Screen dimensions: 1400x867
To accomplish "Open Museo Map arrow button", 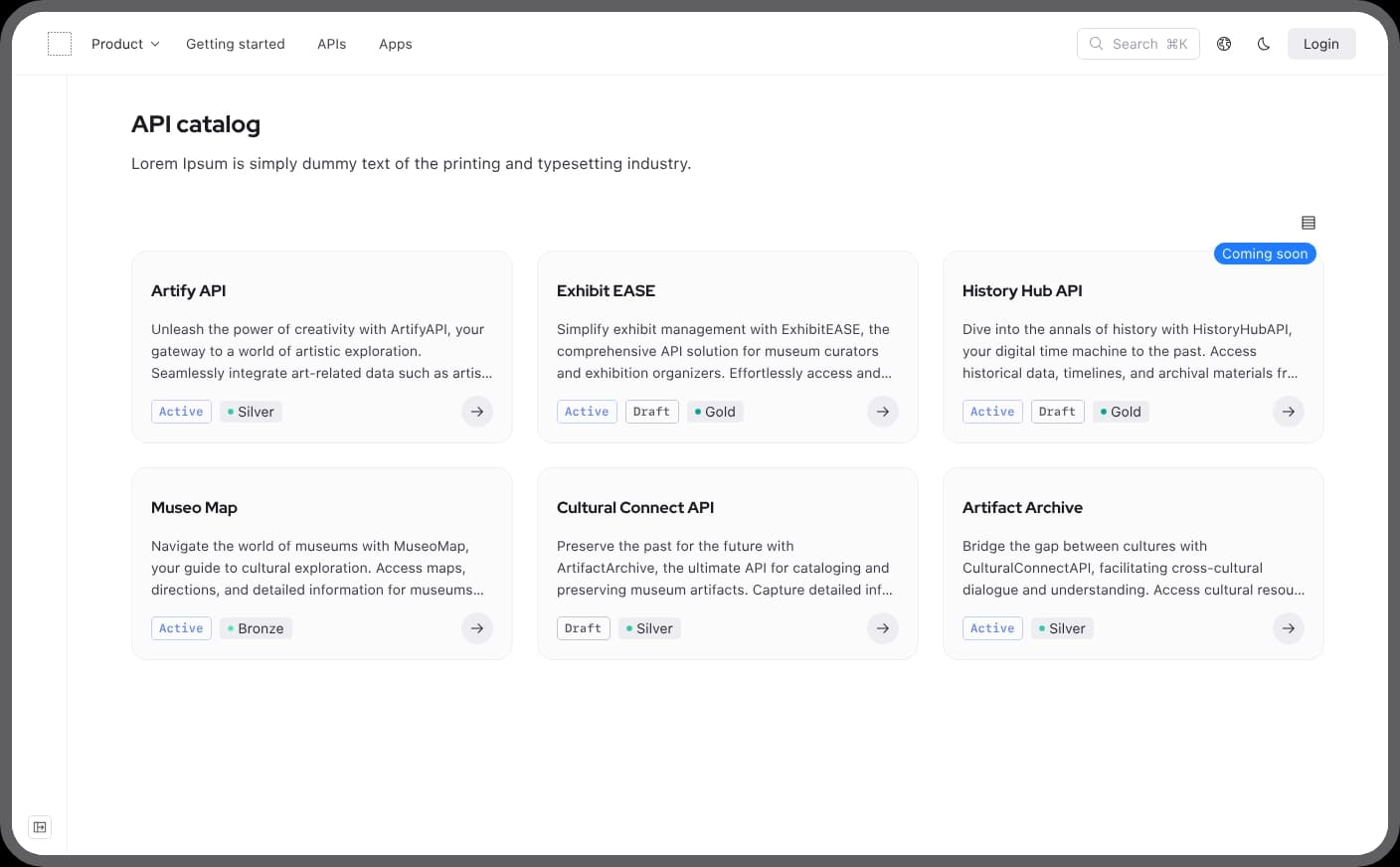I will tap(477, 628).
